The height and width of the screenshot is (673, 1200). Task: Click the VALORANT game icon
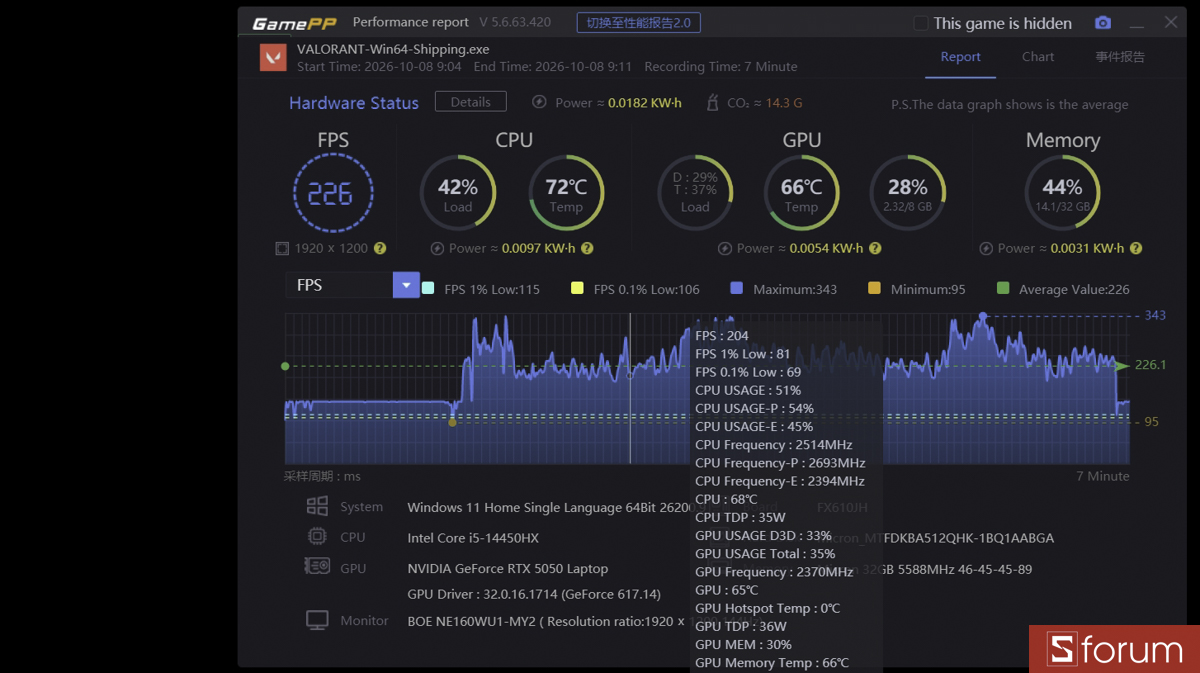click(273, 57)
